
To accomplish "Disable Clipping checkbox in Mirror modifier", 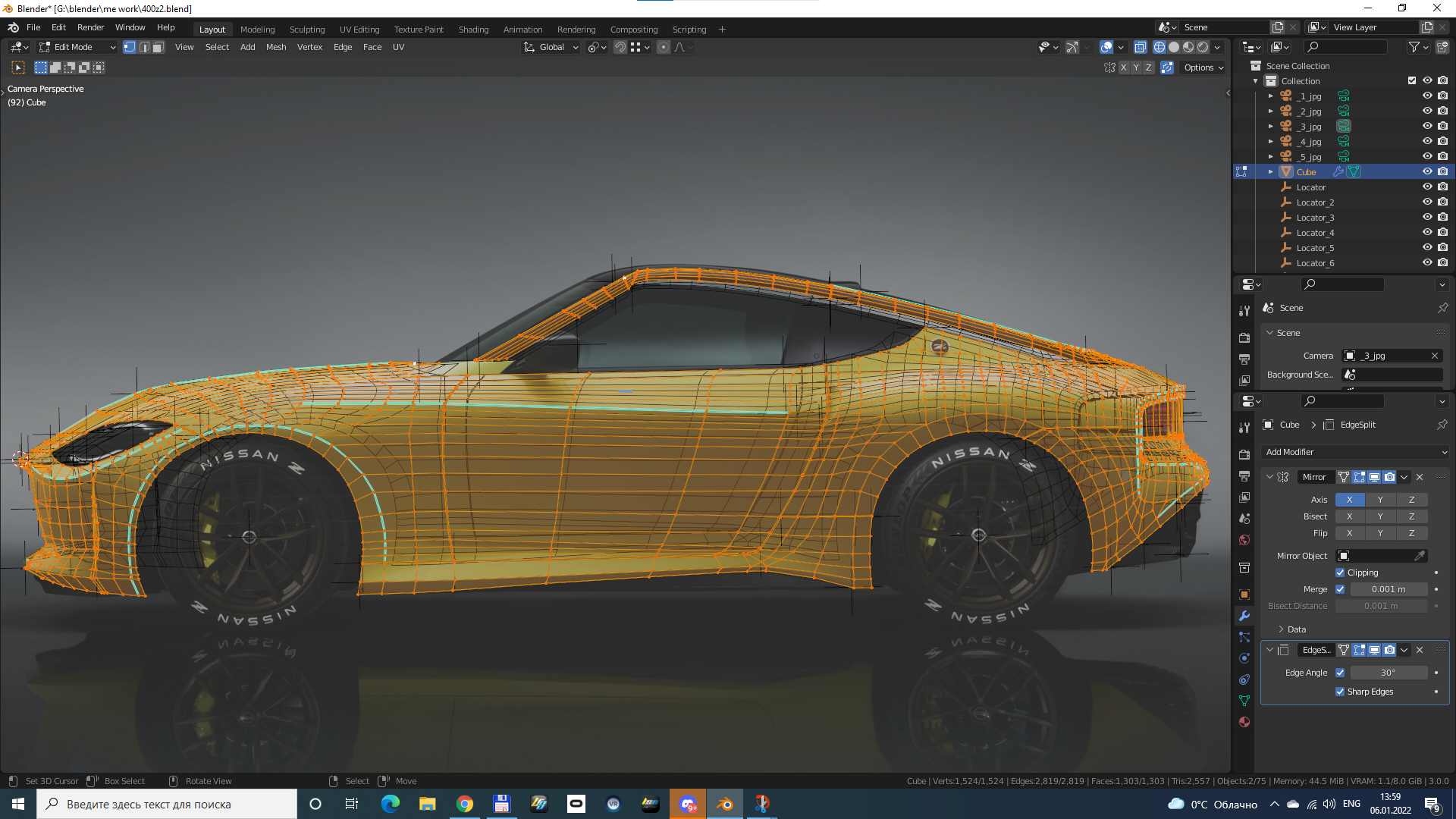I will 1340,573.
